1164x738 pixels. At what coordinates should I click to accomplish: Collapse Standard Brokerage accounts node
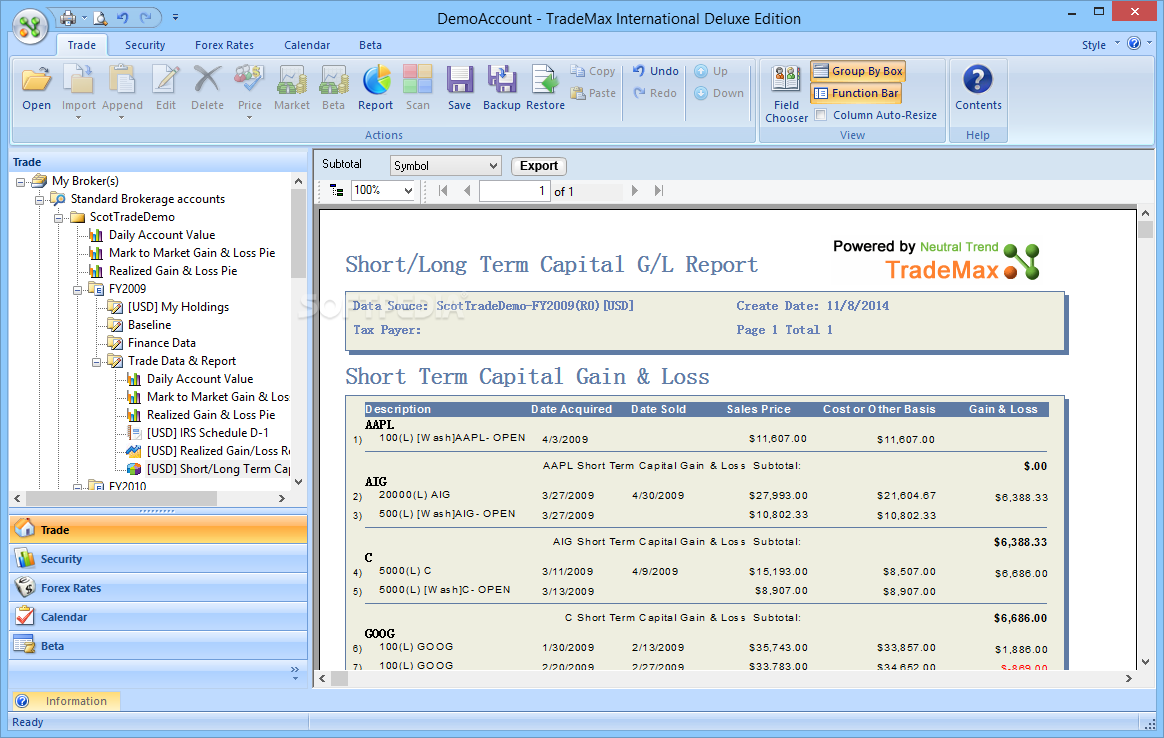point(39,199)
